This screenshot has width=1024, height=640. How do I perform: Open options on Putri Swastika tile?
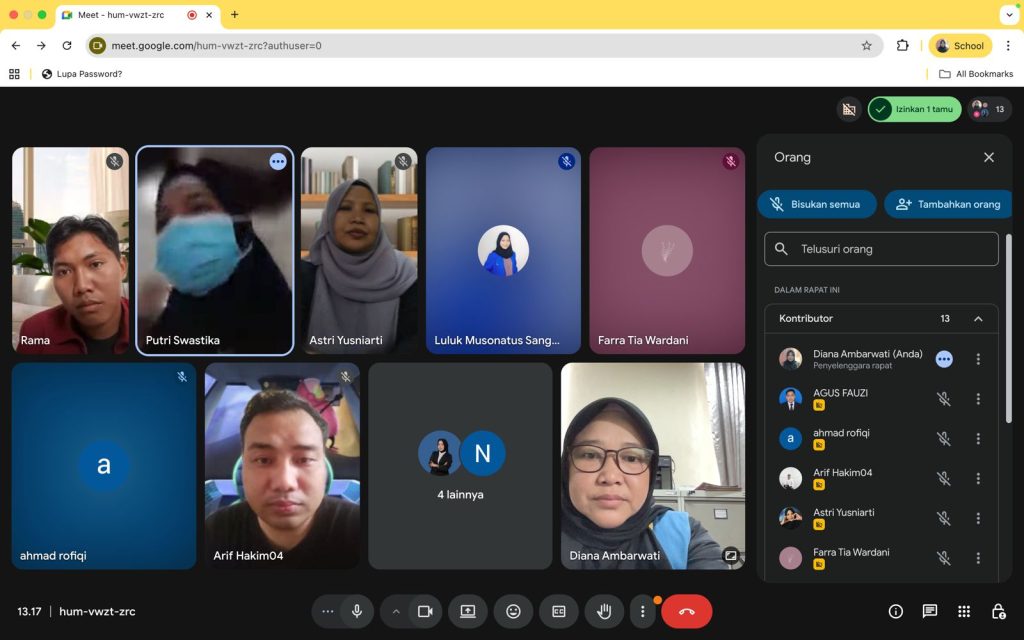[x=278, y=162]
